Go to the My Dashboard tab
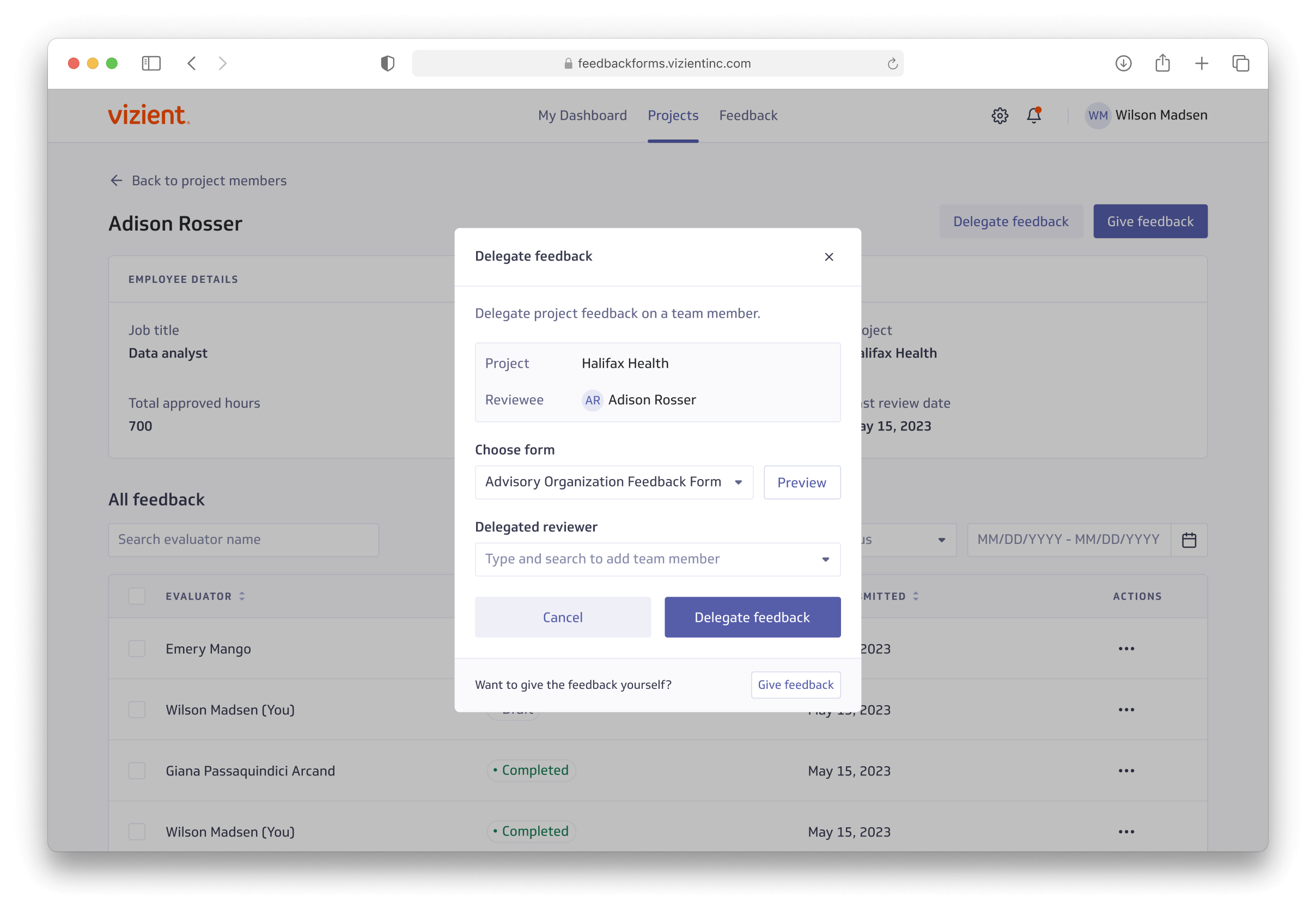 pos(582,116)
